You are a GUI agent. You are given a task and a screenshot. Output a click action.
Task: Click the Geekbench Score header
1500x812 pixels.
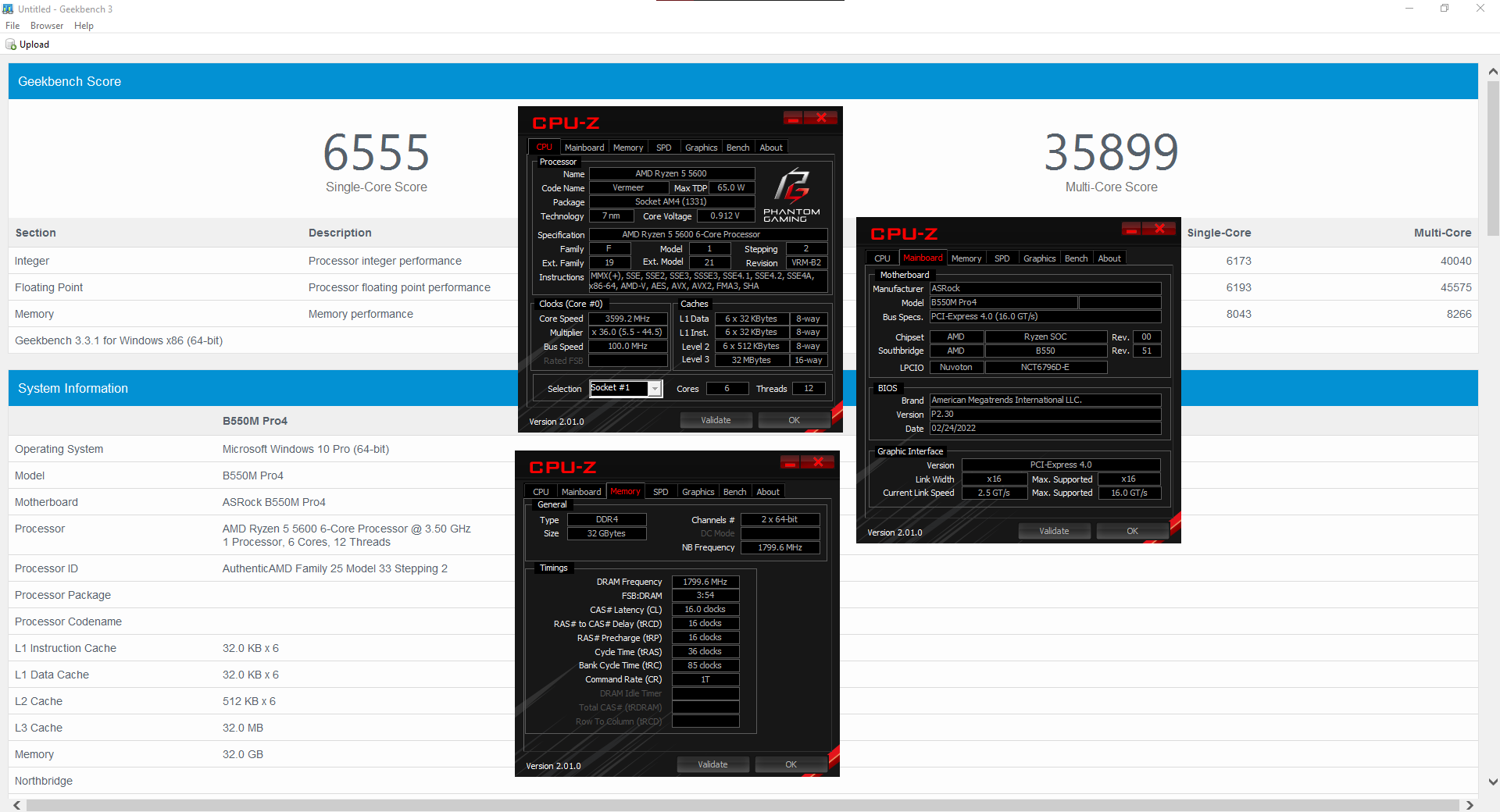pyautogui.click(x=743, y=81)
